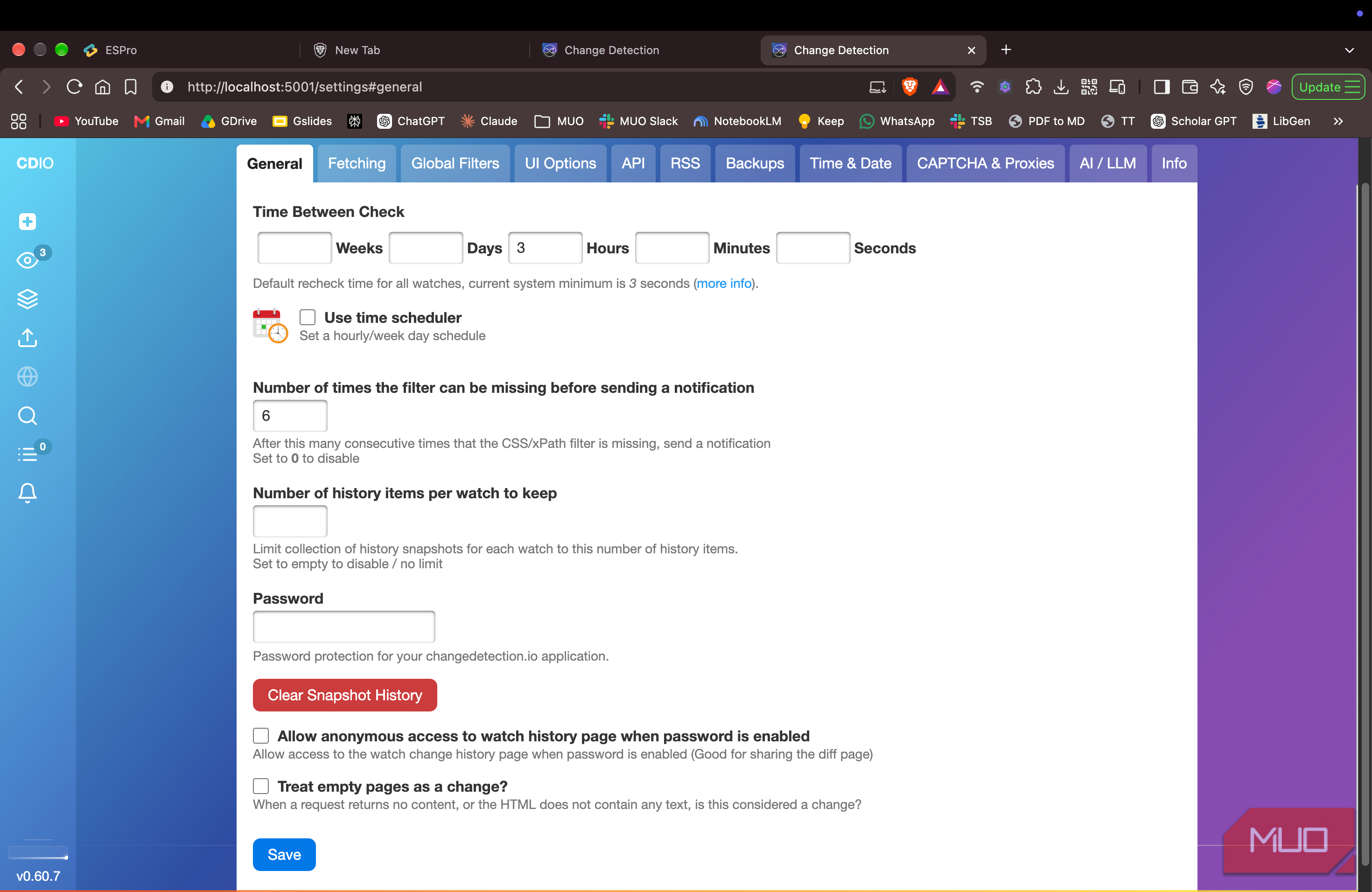Open the search magnifier icon in sidebar
Image resolution: width=1372 pixels, height=892 pixels.
27,416
